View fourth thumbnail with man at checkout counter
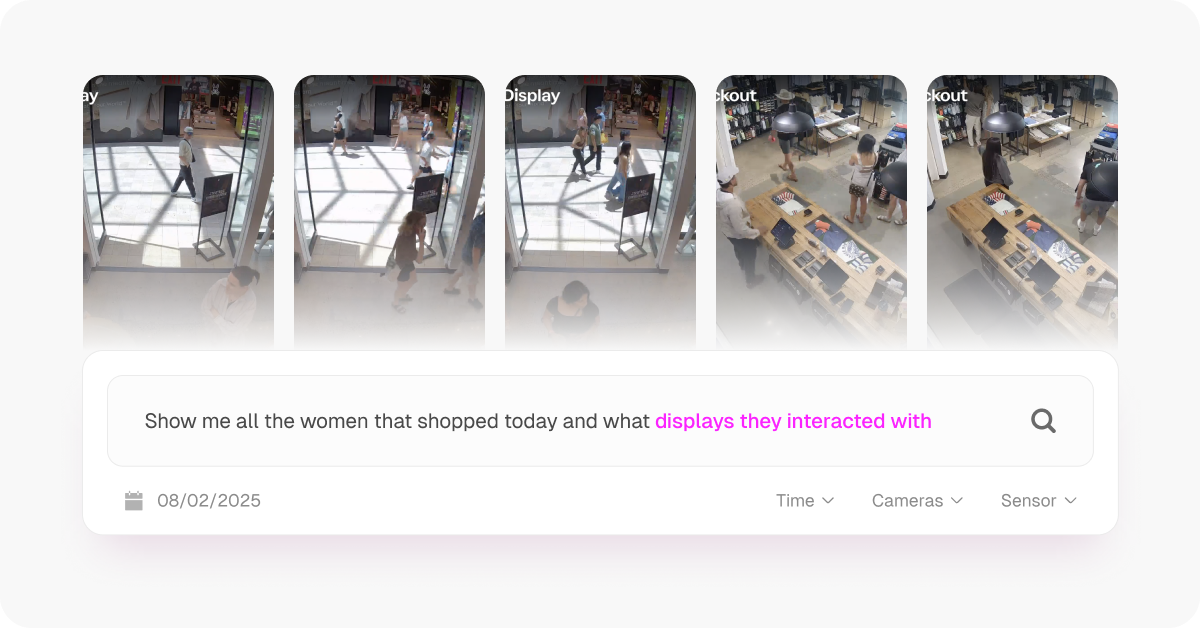The width and height of the screenshot is (1200, 628). (811, 210)
